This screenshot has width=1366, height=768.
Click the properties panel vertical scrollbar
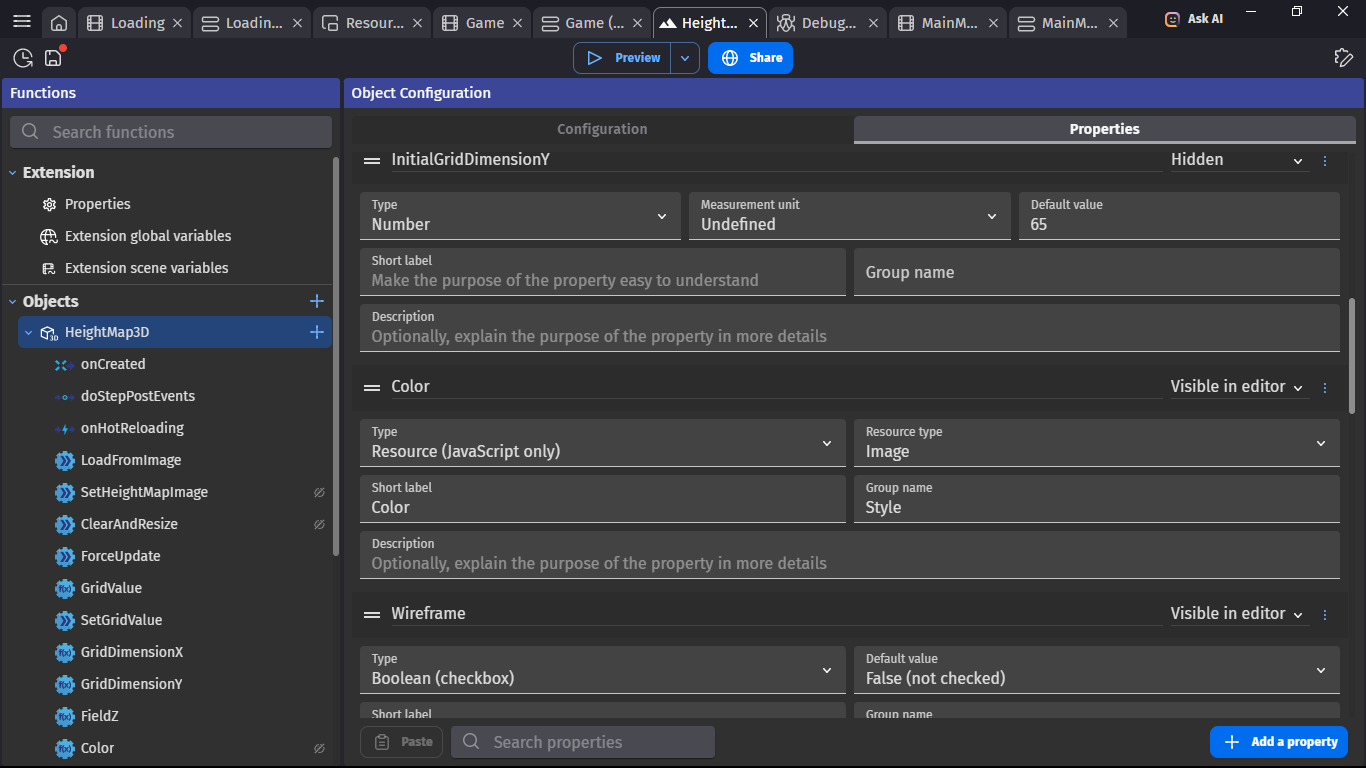click(x=1352, y=355)
